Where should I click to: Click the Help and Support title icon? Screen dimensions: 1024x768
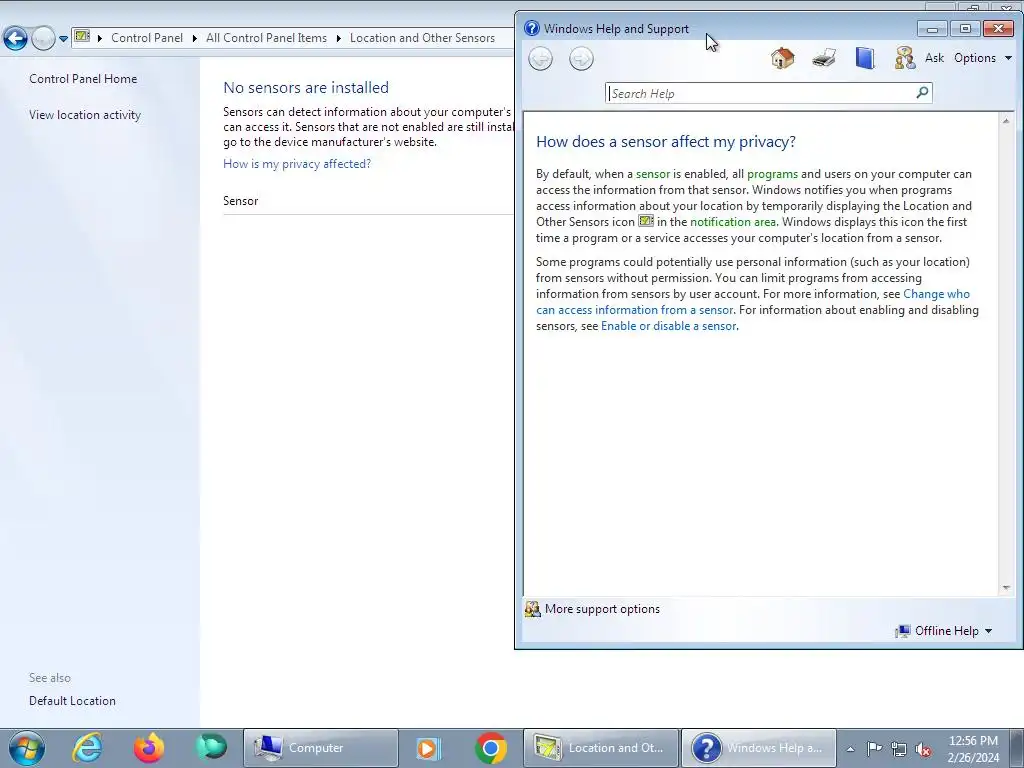tap(532, 28)
